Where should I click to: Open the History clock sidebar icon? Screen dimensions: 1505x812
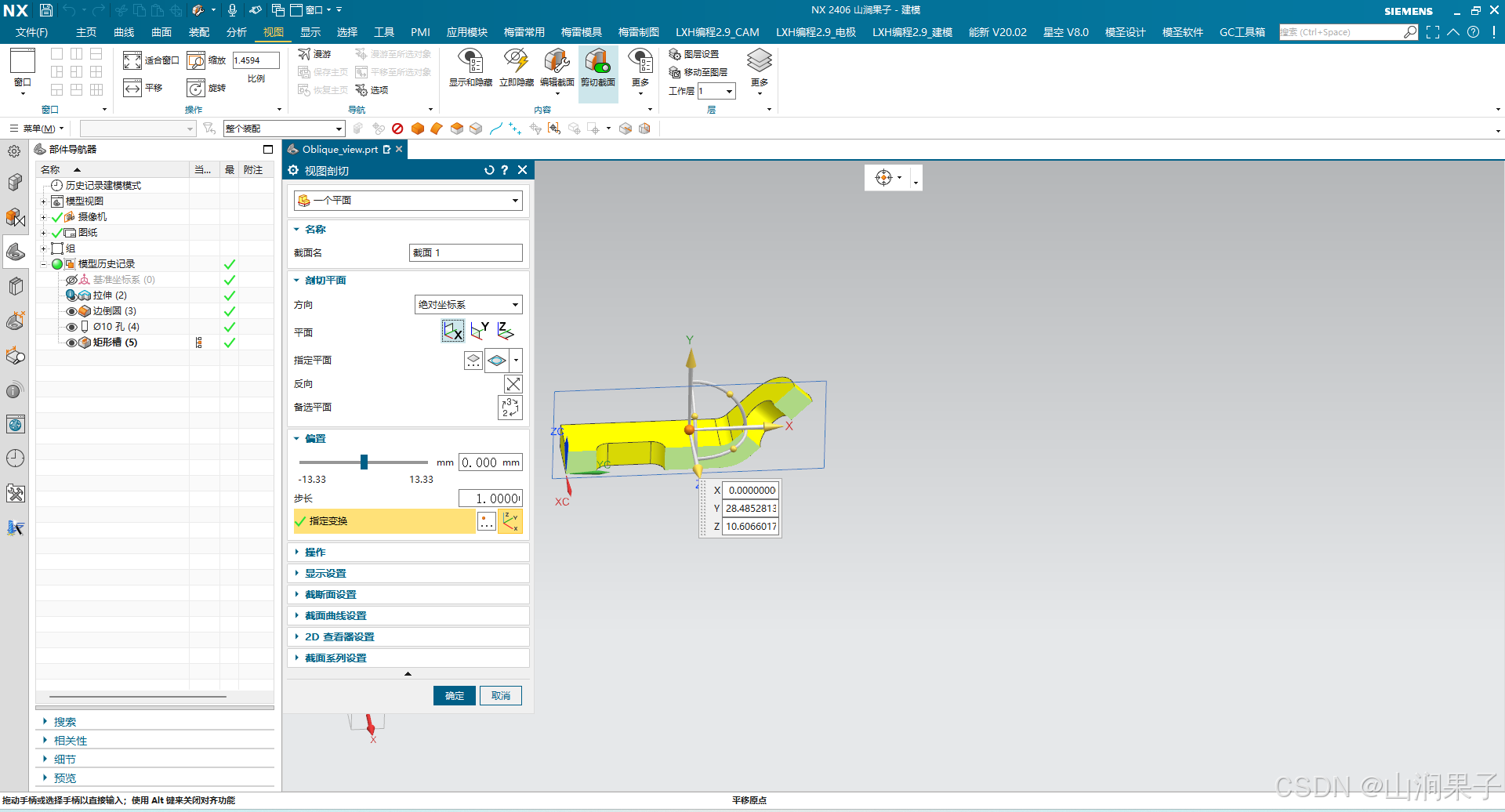[x=16, y=459]
